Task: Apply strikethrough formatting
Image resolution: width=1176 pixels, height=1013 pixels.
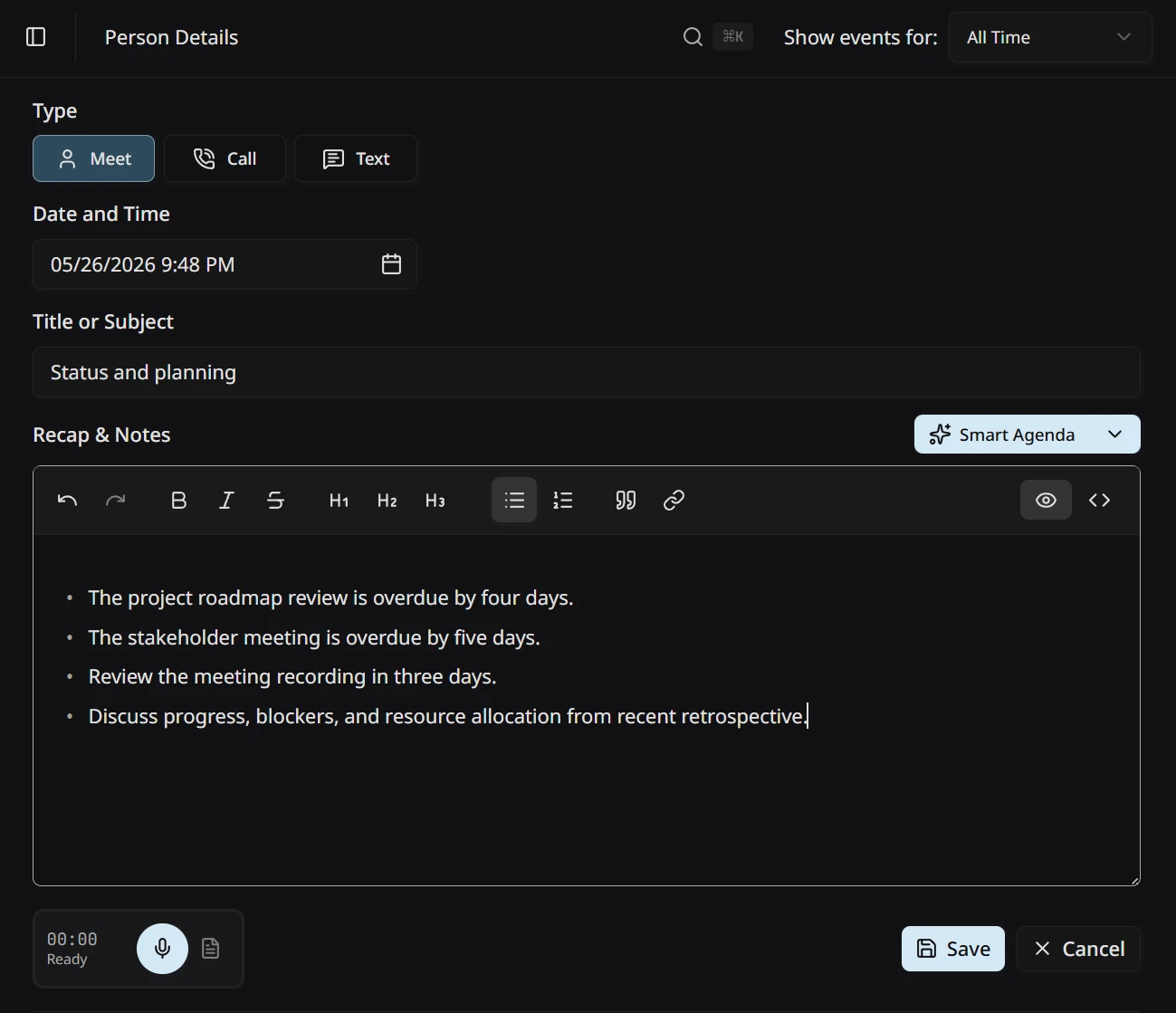Action: (276, 501)
